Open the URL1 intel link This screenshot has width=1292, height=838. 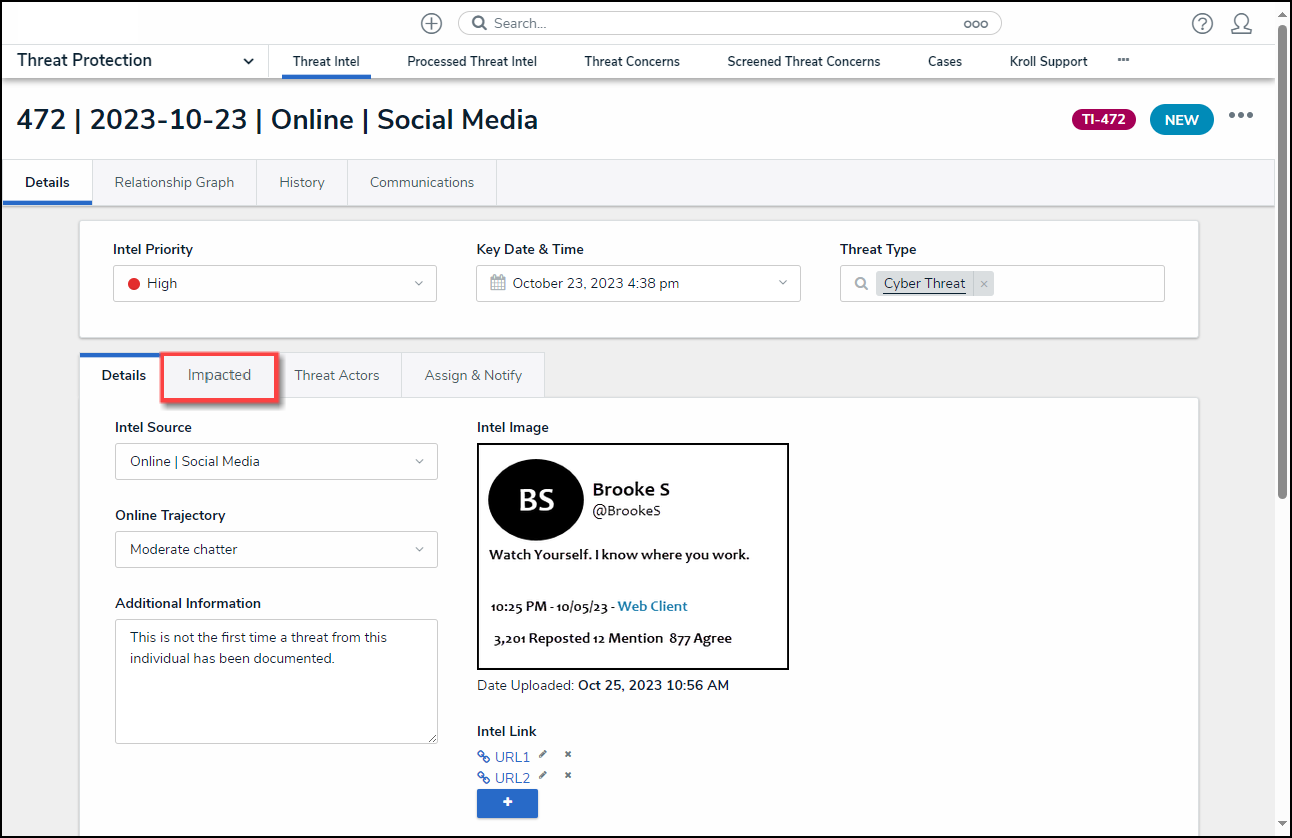pyautogui.click(x=512, y=757)
